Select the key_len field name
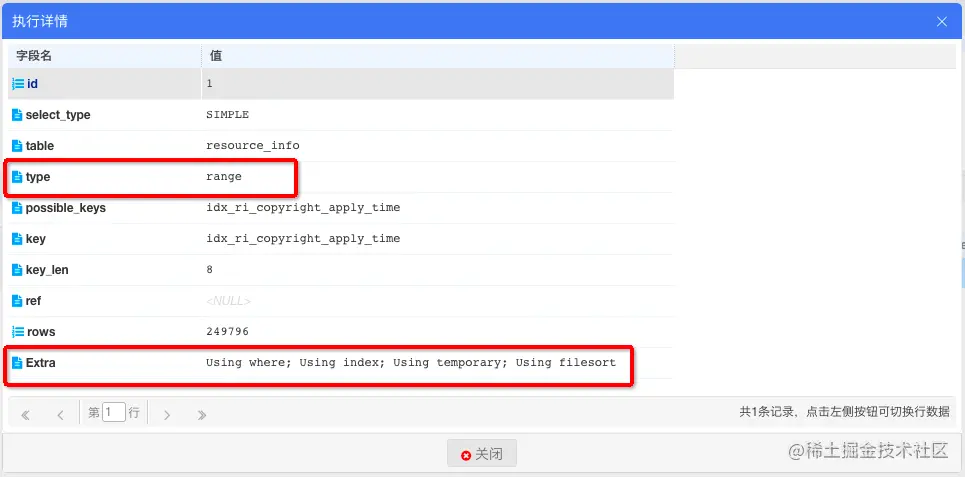The width and height of the screenshot is (965, 477). [x=47, y=270]
